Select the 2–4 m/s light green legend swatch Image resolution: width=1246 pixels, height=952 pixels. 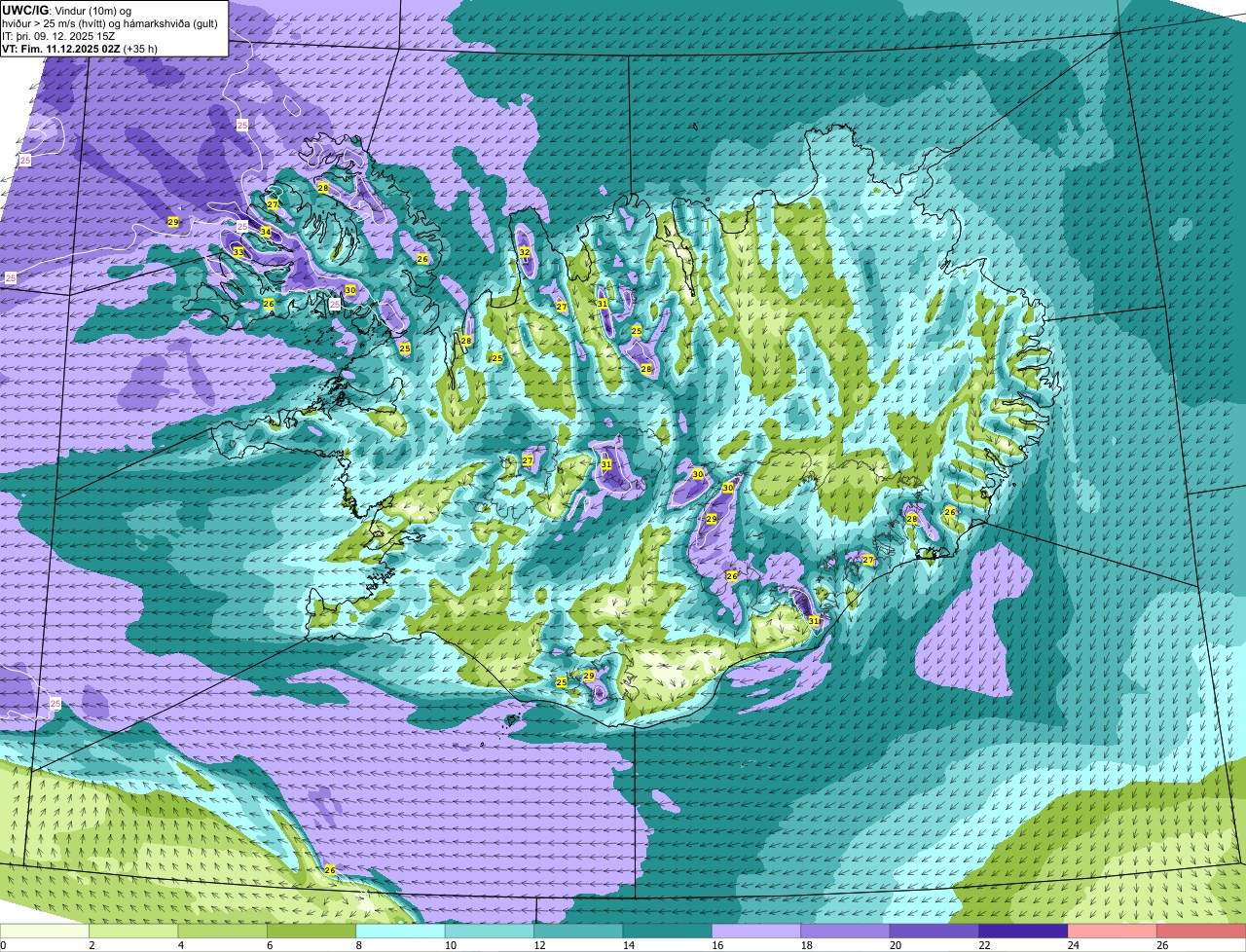point(134,932)
